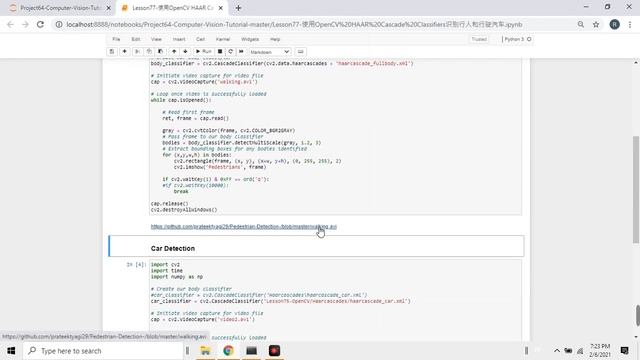
Task: Open a new browser tab
Action: point(238,8)
